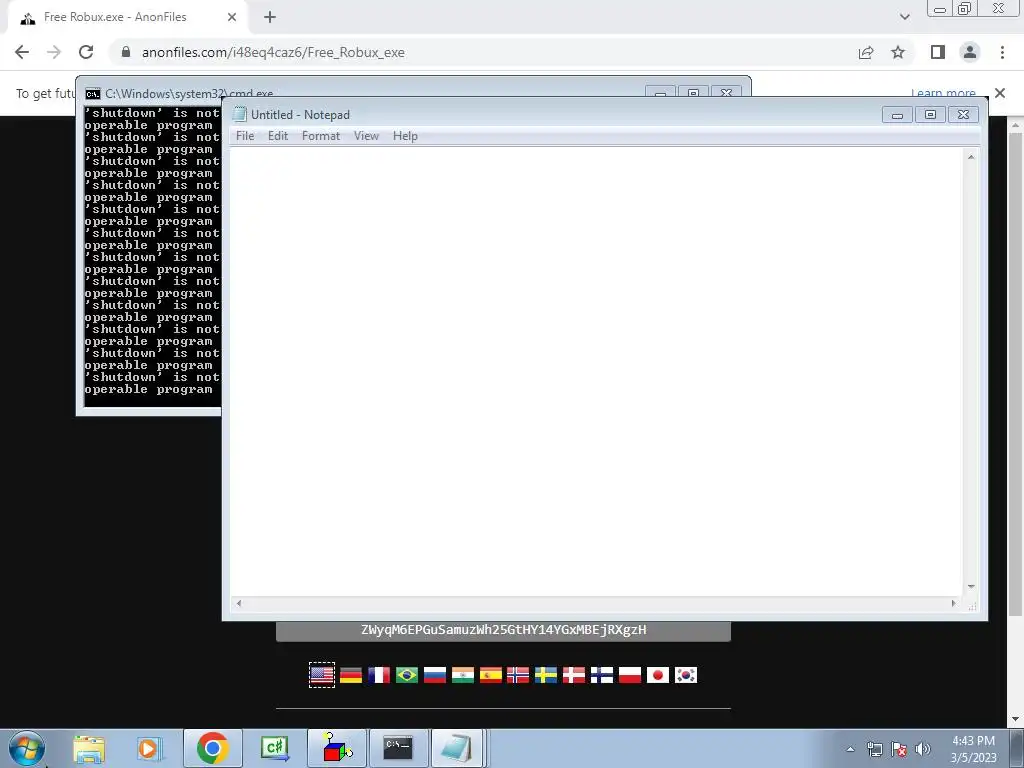Open Windows Media Player from taskbar

(x=150, y=748)
